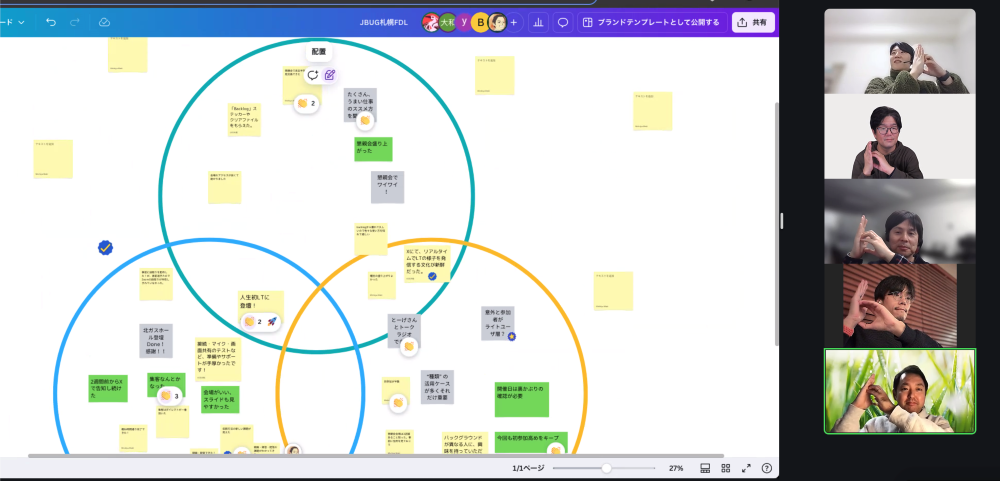Click the blue checkmark badge left of circles
Viewport: 1000px width, 481px height.
[x=106, y=248]
